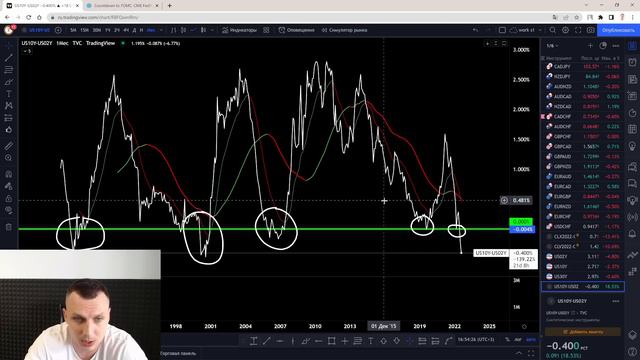Toggle log scale in bottom bar
This screenshot has height=360, width=640.
point(518,340)
